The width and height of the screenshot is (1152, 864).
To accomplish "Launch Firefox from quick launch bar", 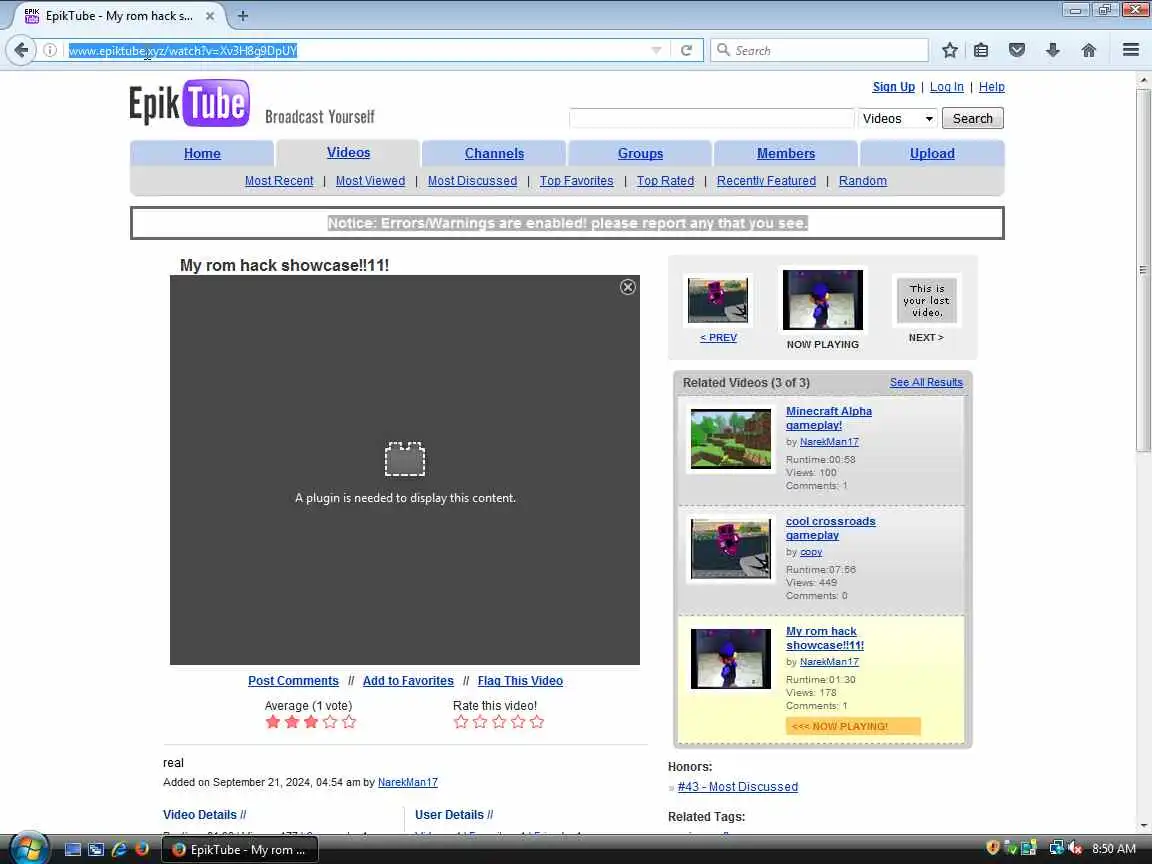I will tap(142, 849).
